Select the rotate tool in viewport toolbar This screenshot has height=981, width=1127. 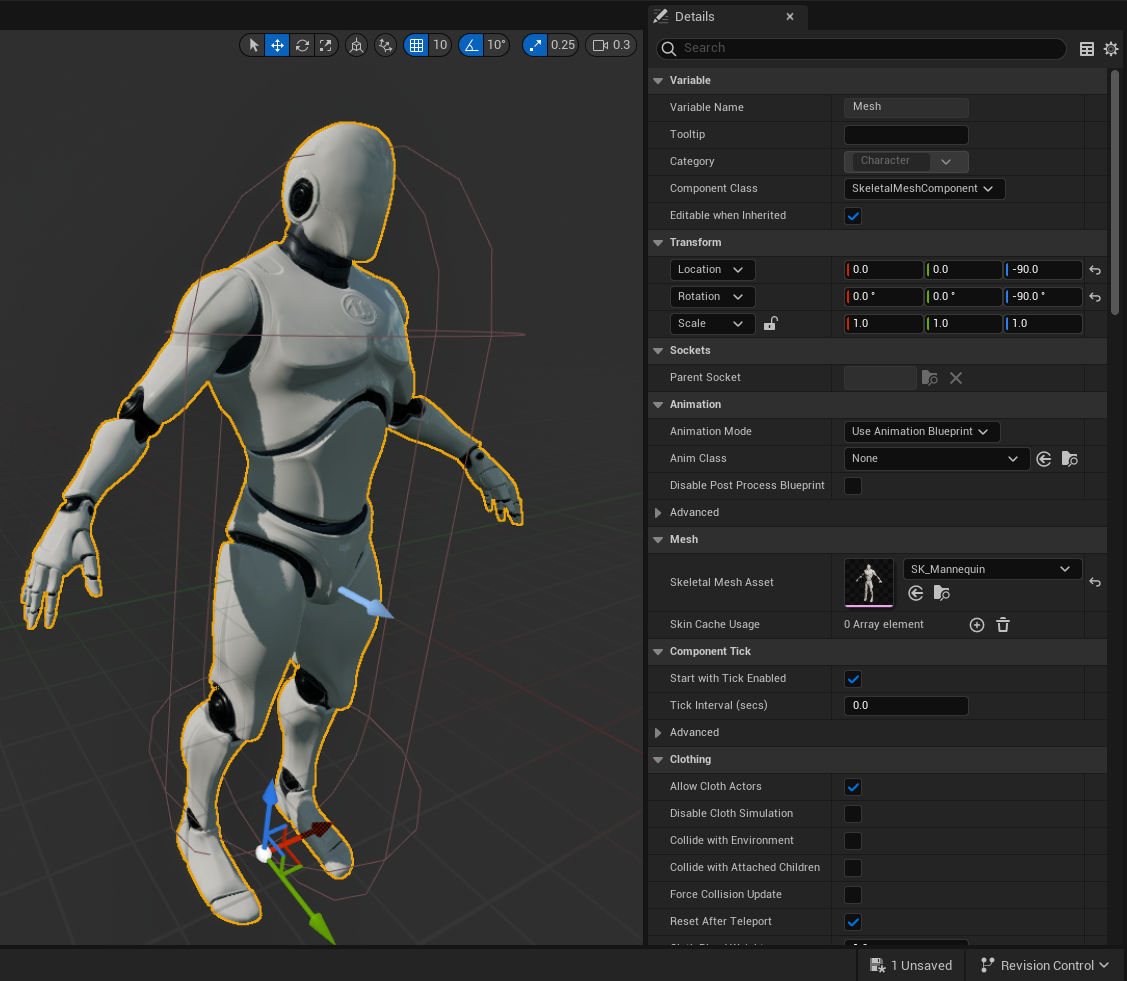tap(302, 45)
